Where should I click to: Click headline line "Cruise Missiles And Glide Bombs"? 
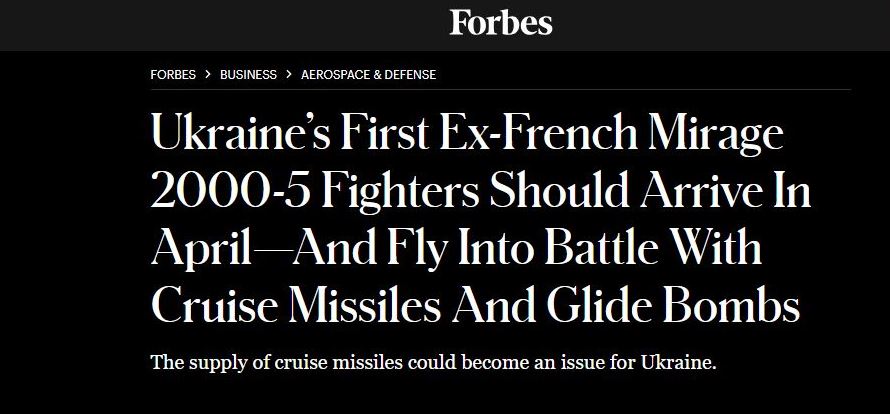pos(475,305)
